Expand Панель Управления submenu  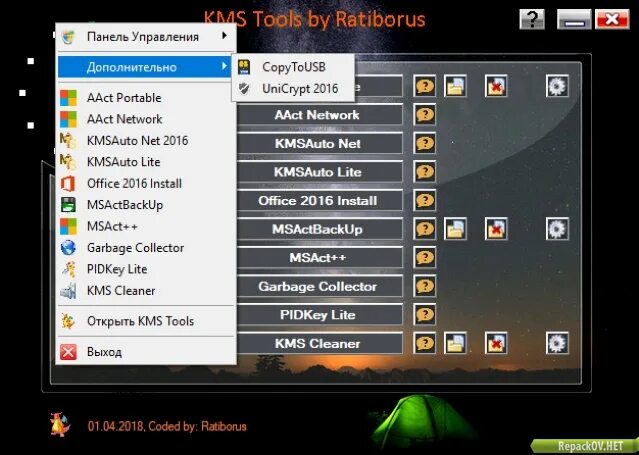click(x=146, y=37)
